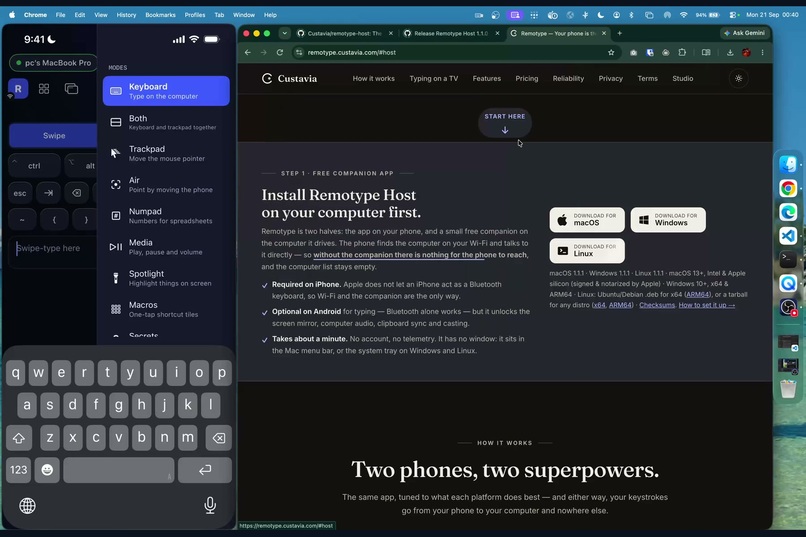806x537 pixels.
Task: Tap the Swipe button
Action: (x=53, y=136)
